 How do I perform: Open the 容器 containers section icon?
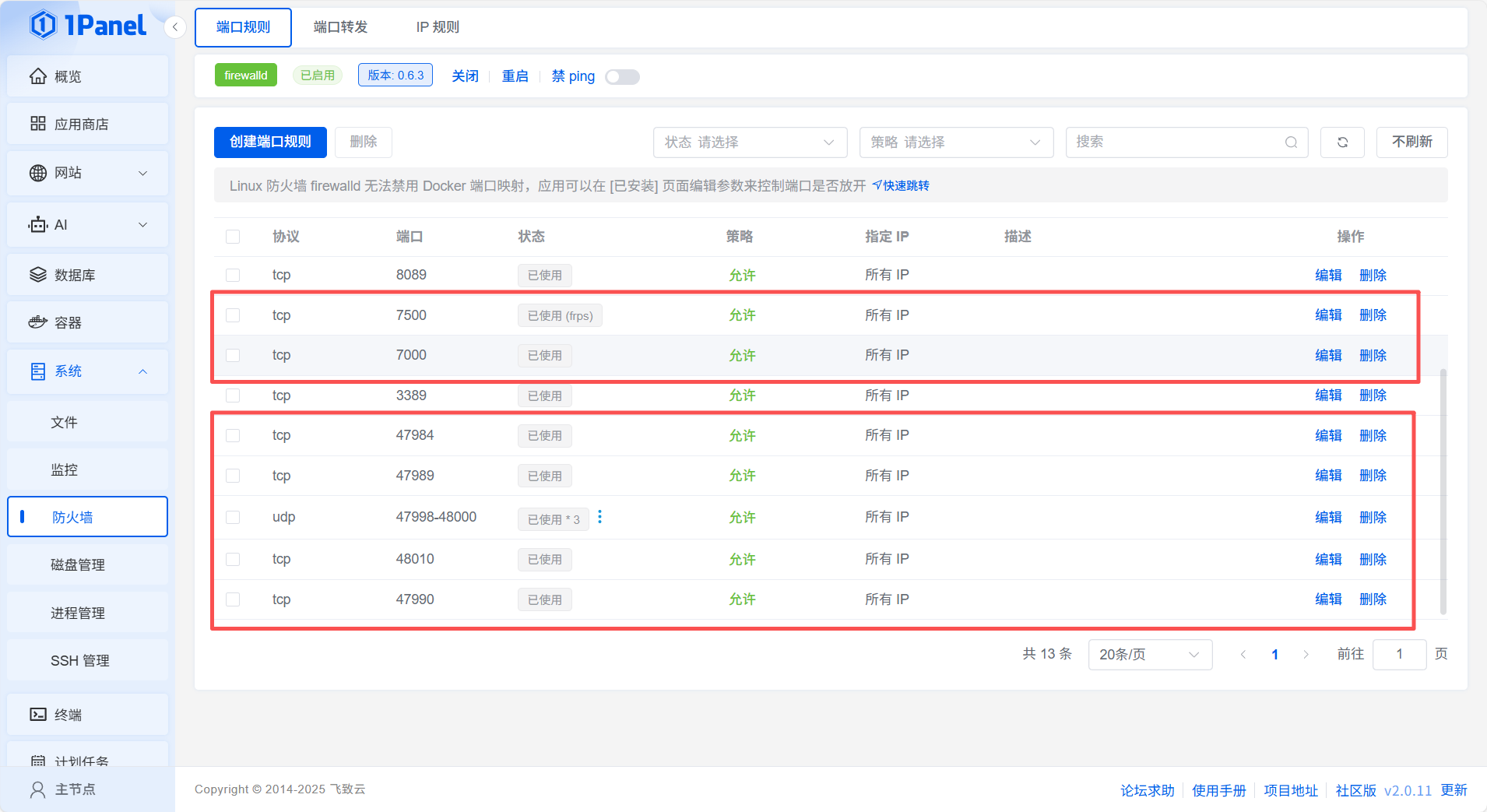tap(38, 322)
